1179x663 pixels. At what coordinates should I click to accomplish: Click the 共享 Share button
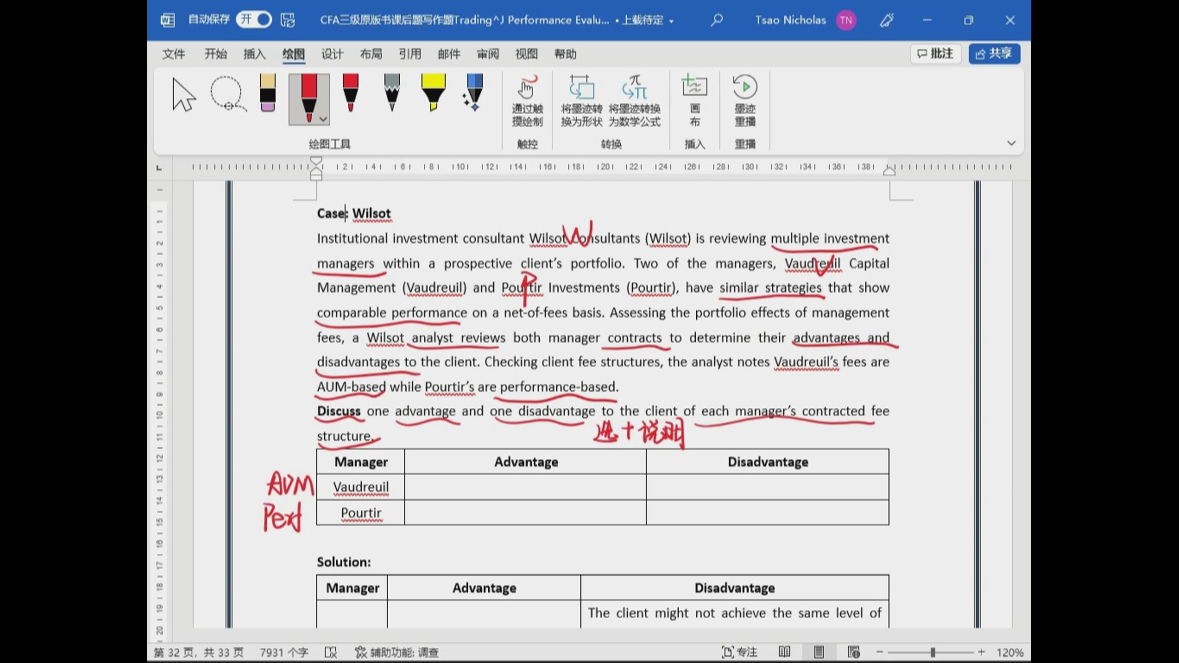(994, 54)
